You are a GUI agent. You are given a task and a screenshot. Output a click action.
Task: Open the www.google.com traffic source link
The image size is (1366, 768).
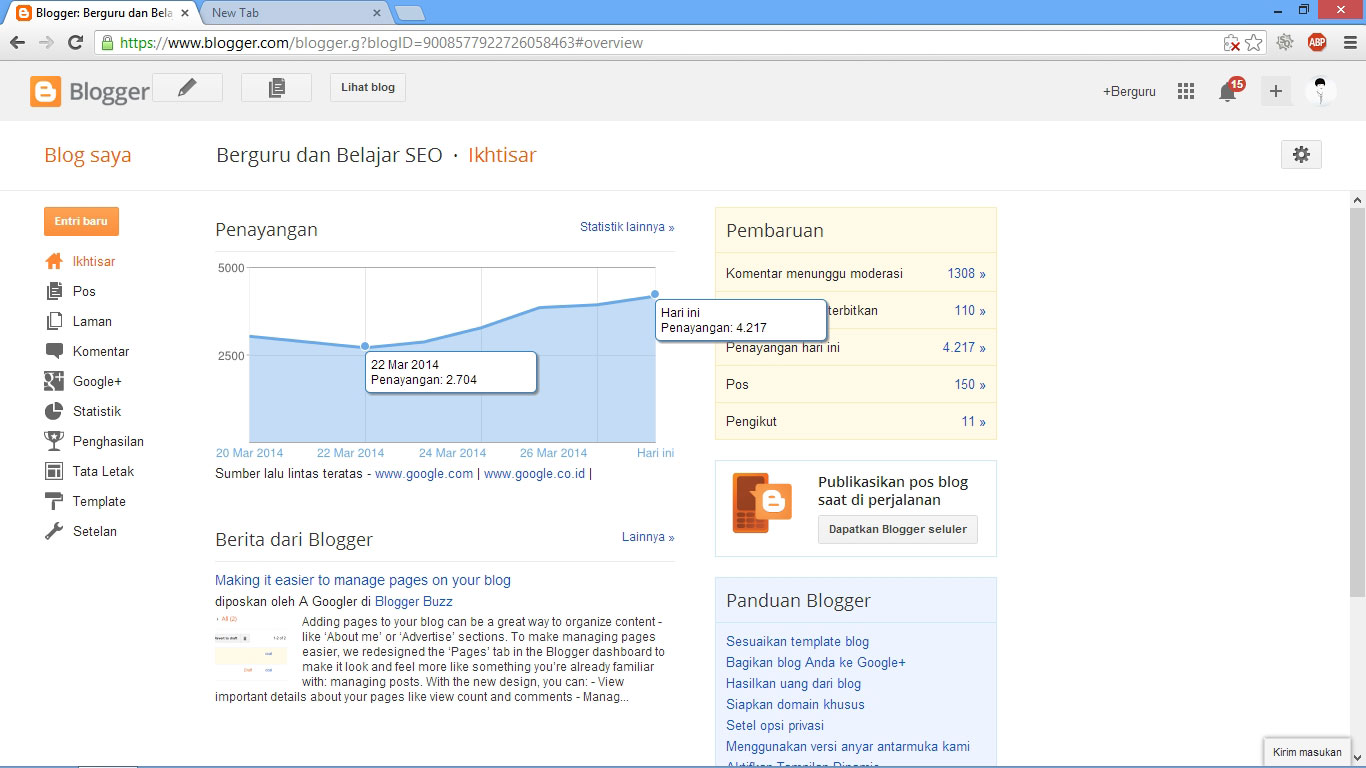(424, 474)
